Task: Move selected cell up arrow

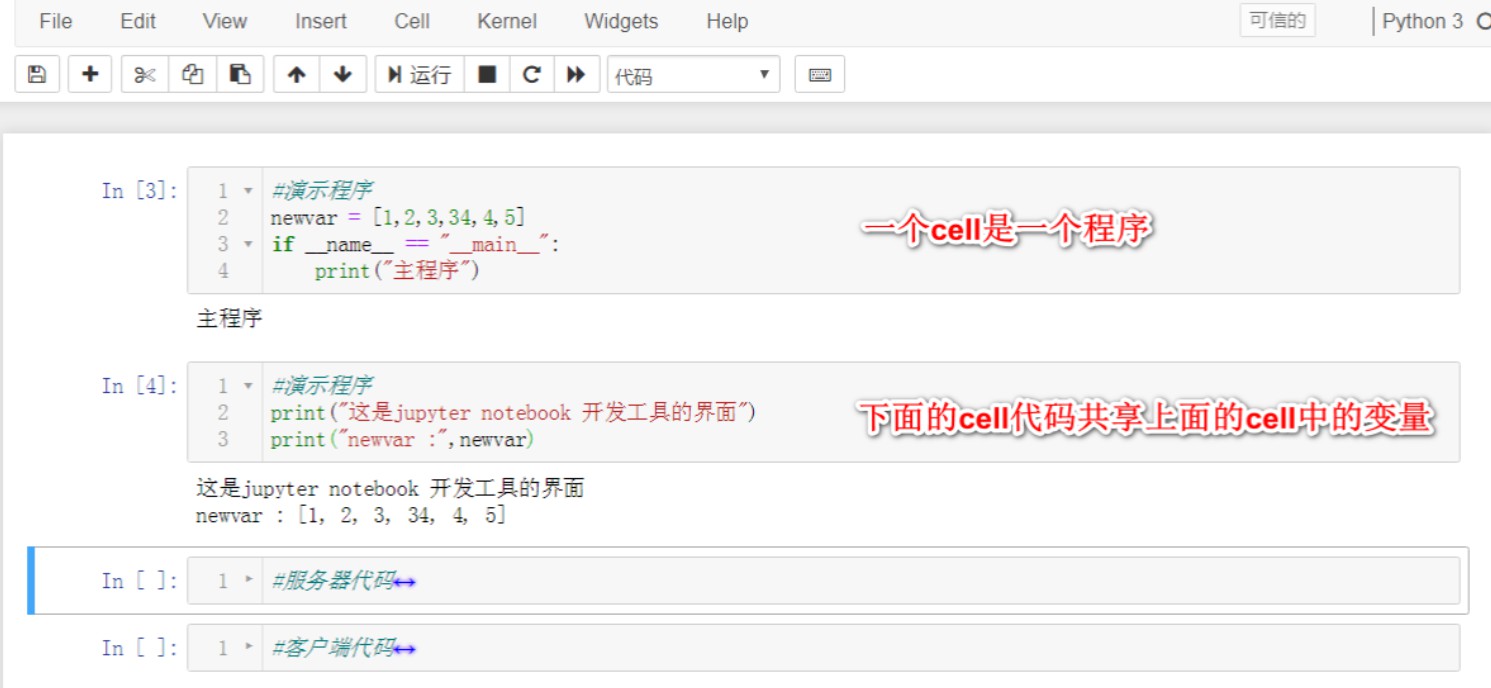Action: click(x=297, y=74)
